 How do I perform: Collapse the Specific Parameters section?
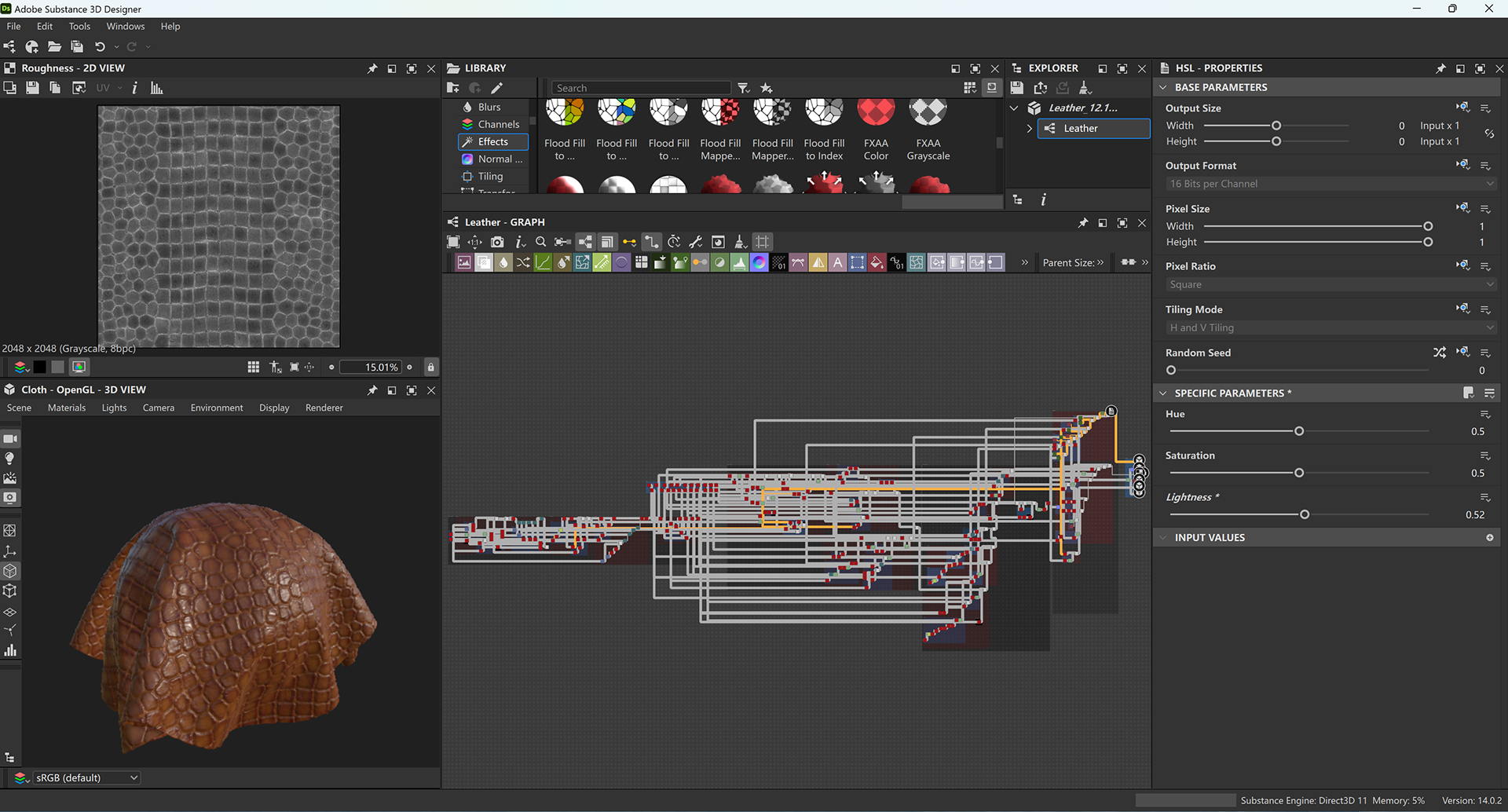click(1163, 393)
